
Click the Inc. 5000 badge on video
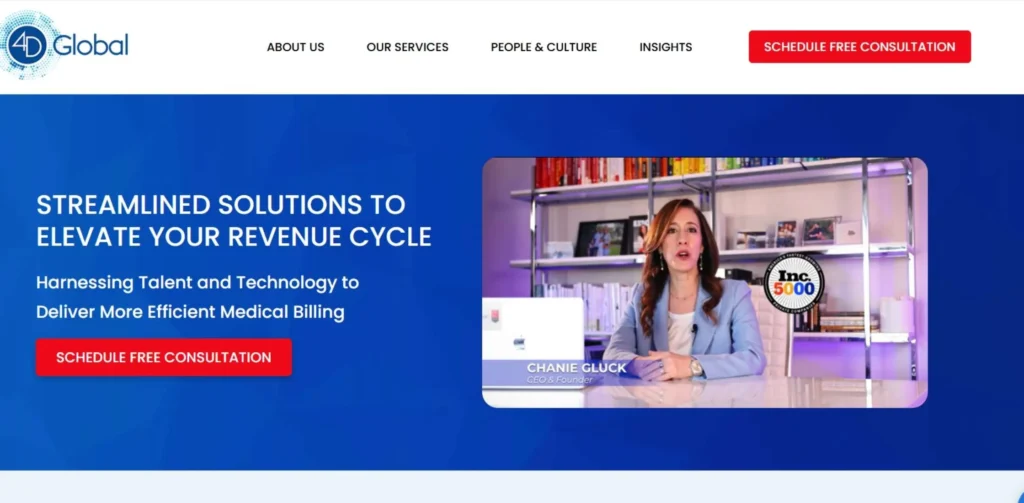[x=793, y=284]
